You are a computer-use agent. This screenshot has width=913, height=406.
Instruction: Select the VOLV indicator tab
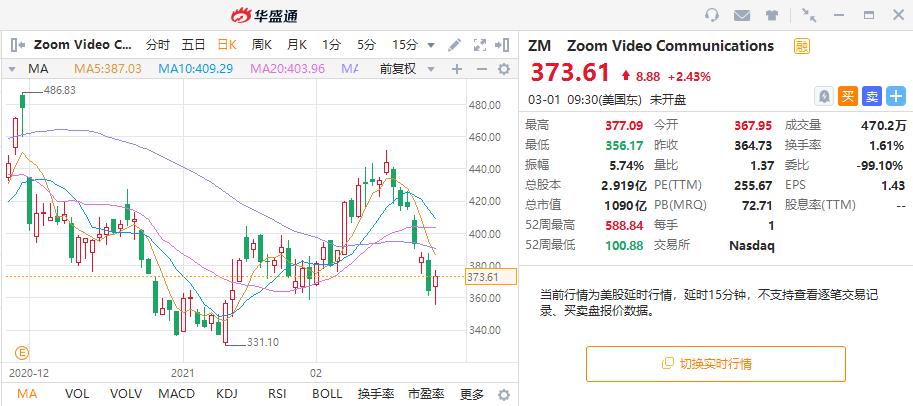pos(126,394)
